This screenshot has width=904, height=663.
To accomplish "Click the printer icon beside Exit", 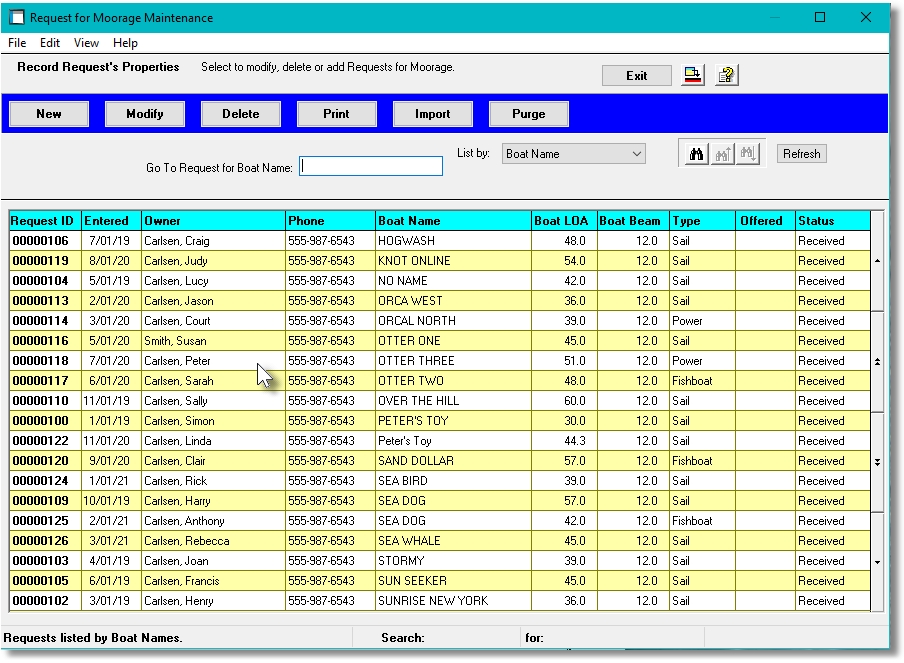I will pos(694,74).
